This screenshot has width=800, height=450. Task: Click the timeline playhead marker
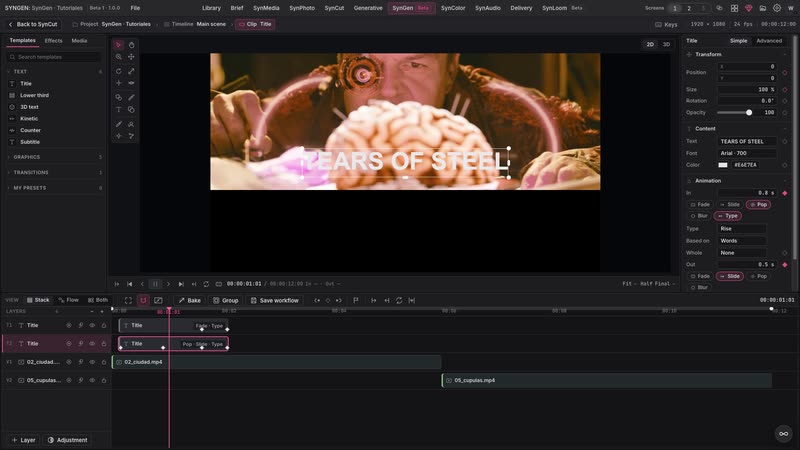coord(168,311)
